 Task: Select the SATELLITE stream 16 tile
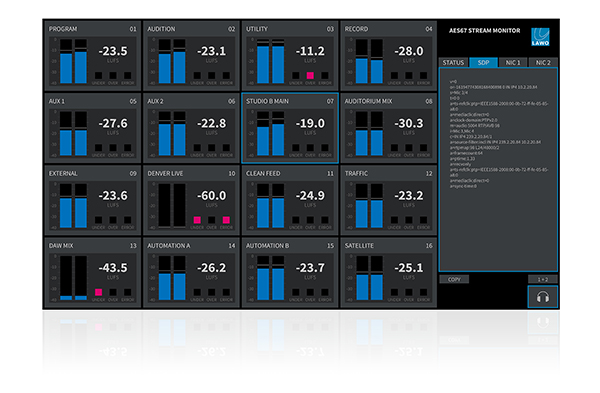pos(388,272)
